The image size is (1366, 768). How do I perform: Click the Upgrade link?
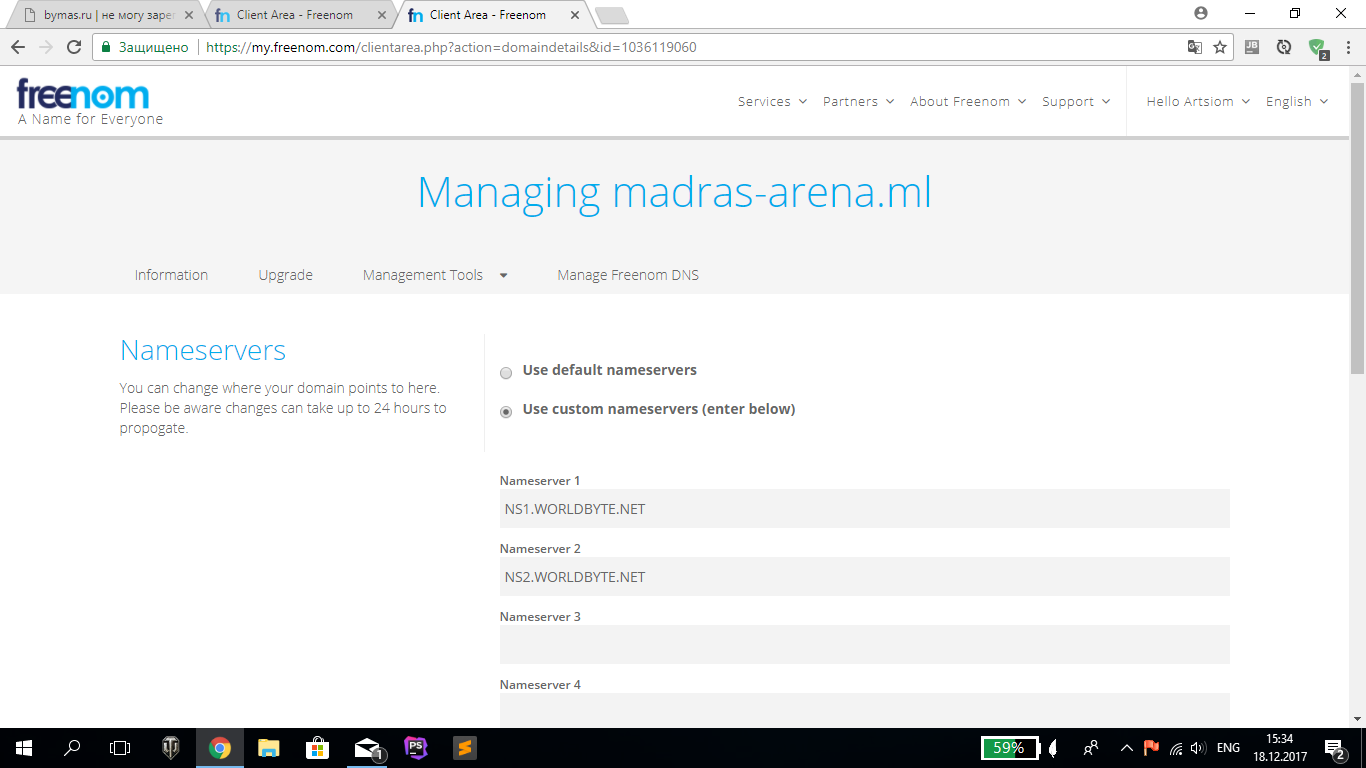[x=285, y=275]
